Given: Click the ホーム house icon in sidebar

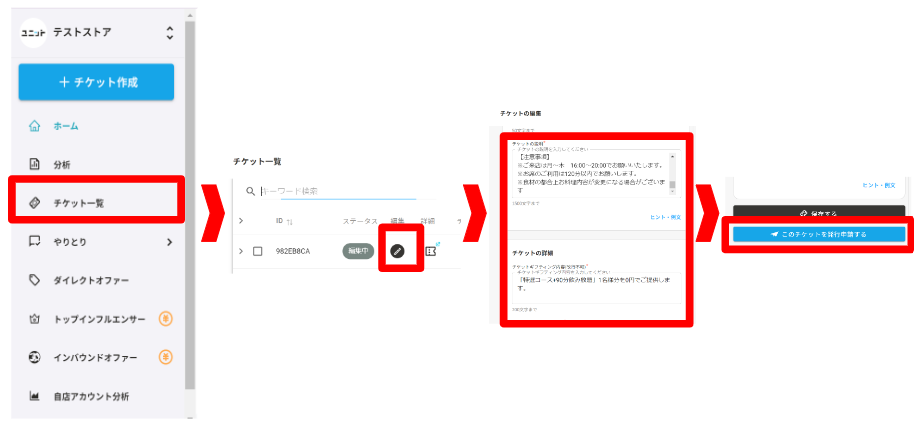Looking at the screenshot, I should [x=34, y=126].
